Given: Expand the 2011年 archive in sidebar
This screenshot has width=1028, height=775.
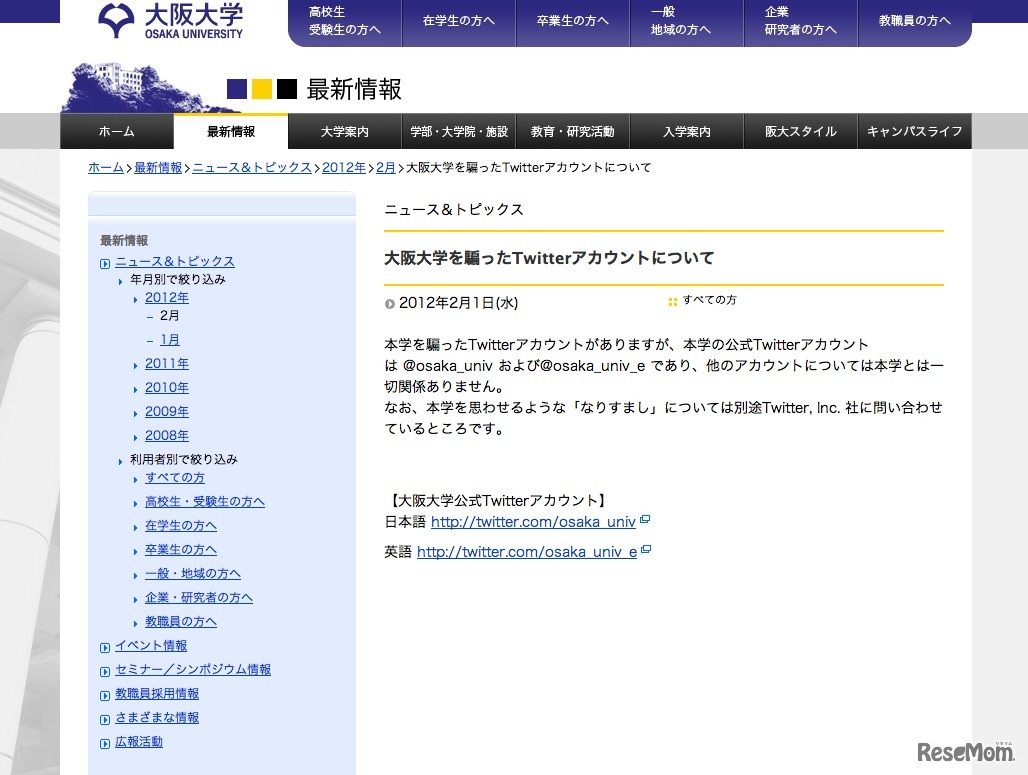Looking at the screenshot, I should [166, 364].
